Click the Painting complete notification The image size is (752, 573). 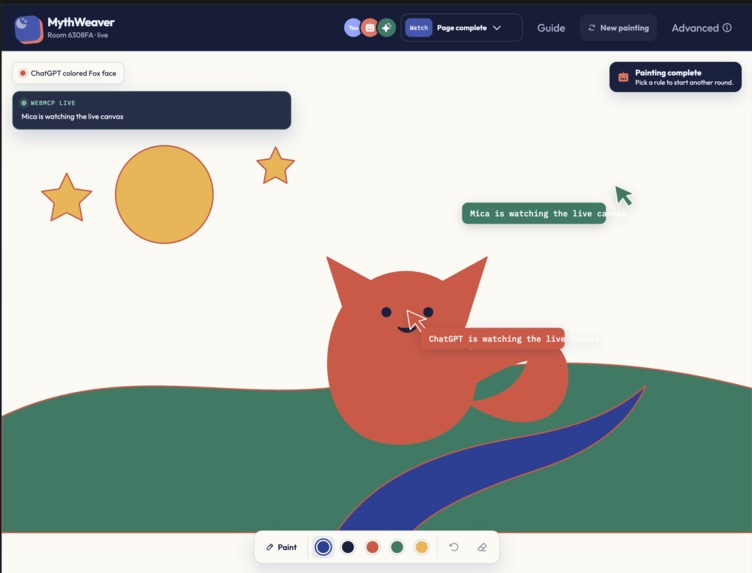[675, 77]
